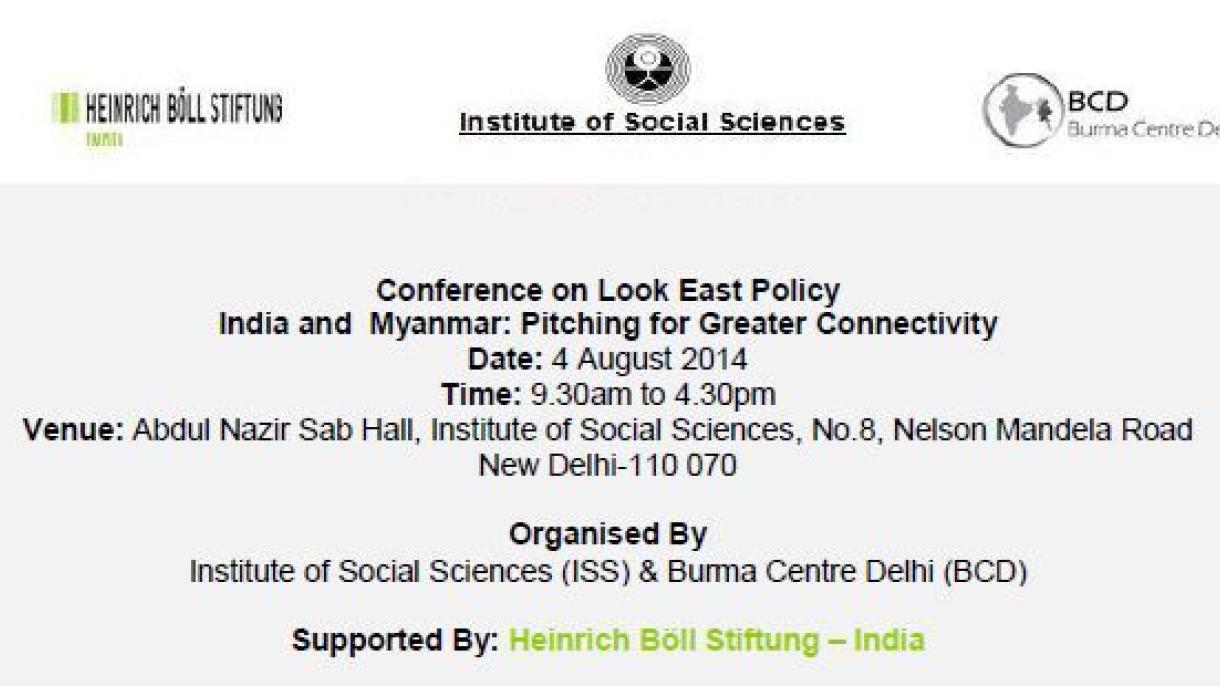The width and height of the screenshot is (1220, 686).
Task: Open the green "Heinrich Böll Stiftung – India" link
Action: 716,639
